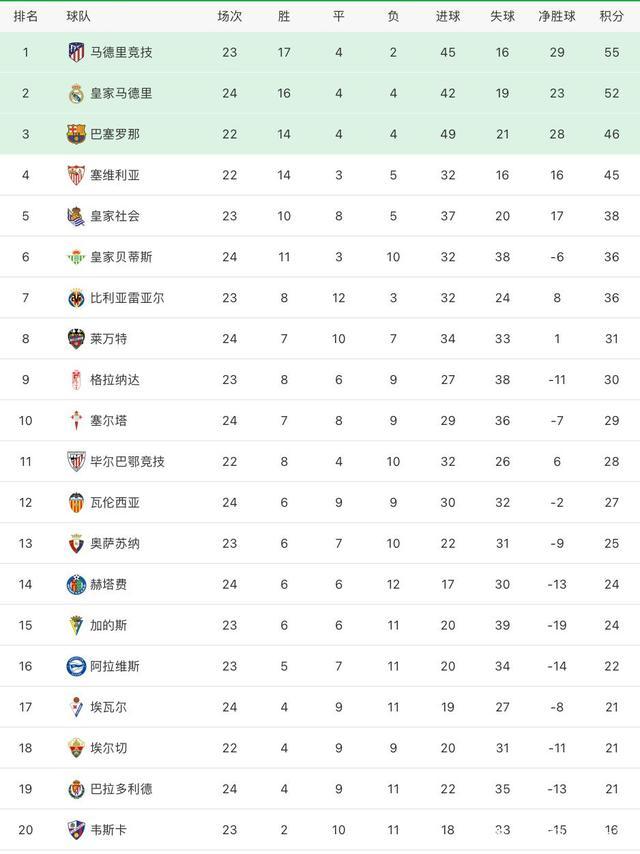Click the Real Madrid club crest

click(76, 93)
